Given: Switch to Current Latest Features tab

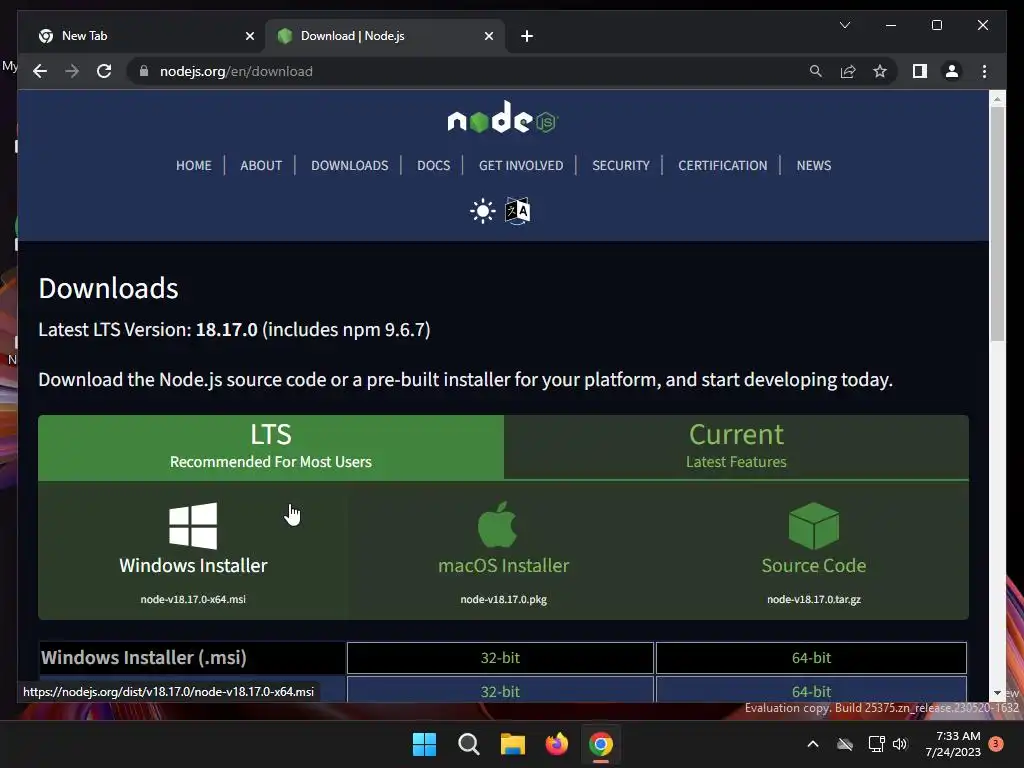Looking at the screenshot, I should coord(736,447).
